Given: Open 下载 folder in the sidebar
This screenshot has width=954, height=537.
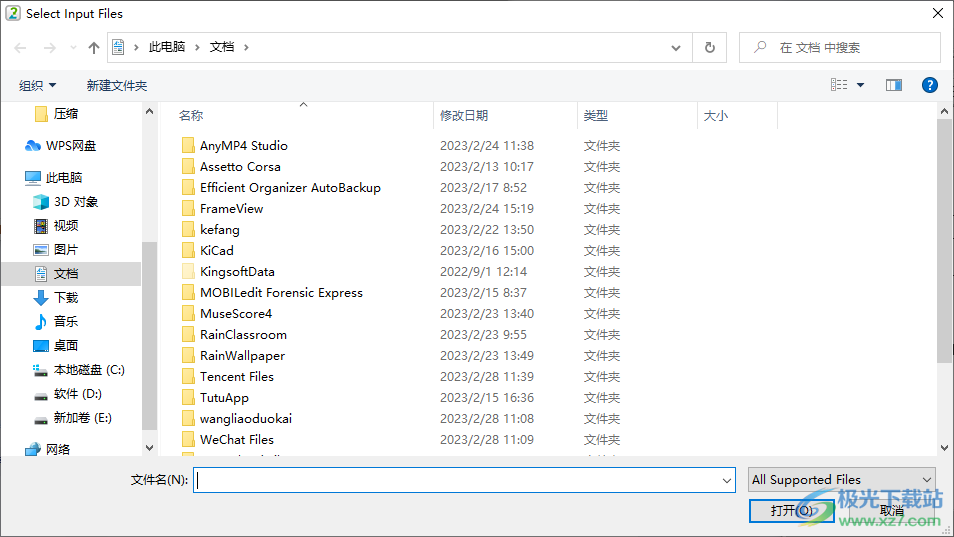Looking at the screenshot, I should [x=56, y=297].
